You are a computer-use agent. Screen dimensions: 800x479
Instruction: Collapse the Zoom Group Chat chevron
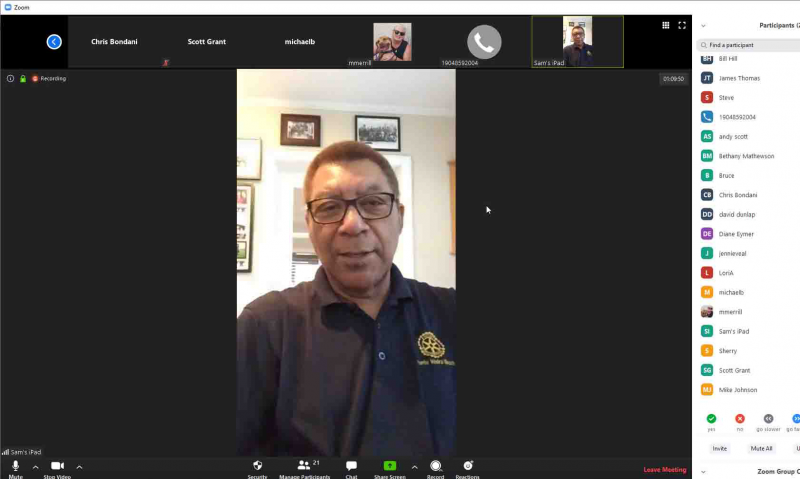(704, 472)
